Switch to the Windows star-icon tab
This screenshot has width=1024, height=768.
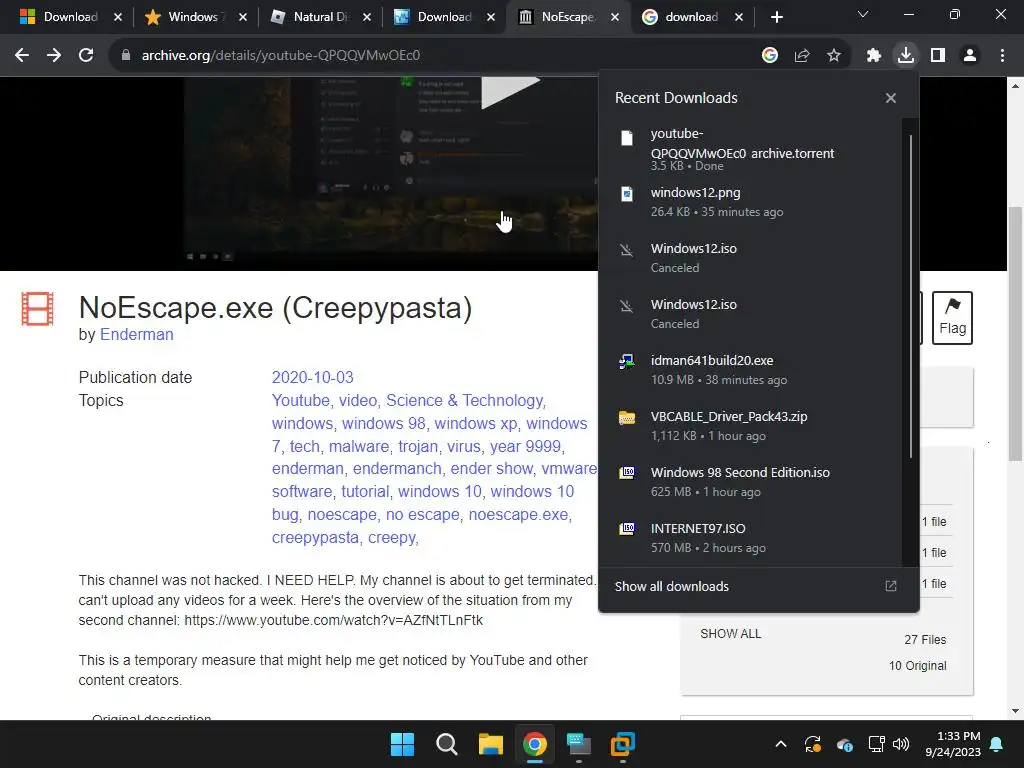click(x=193, y=17)
